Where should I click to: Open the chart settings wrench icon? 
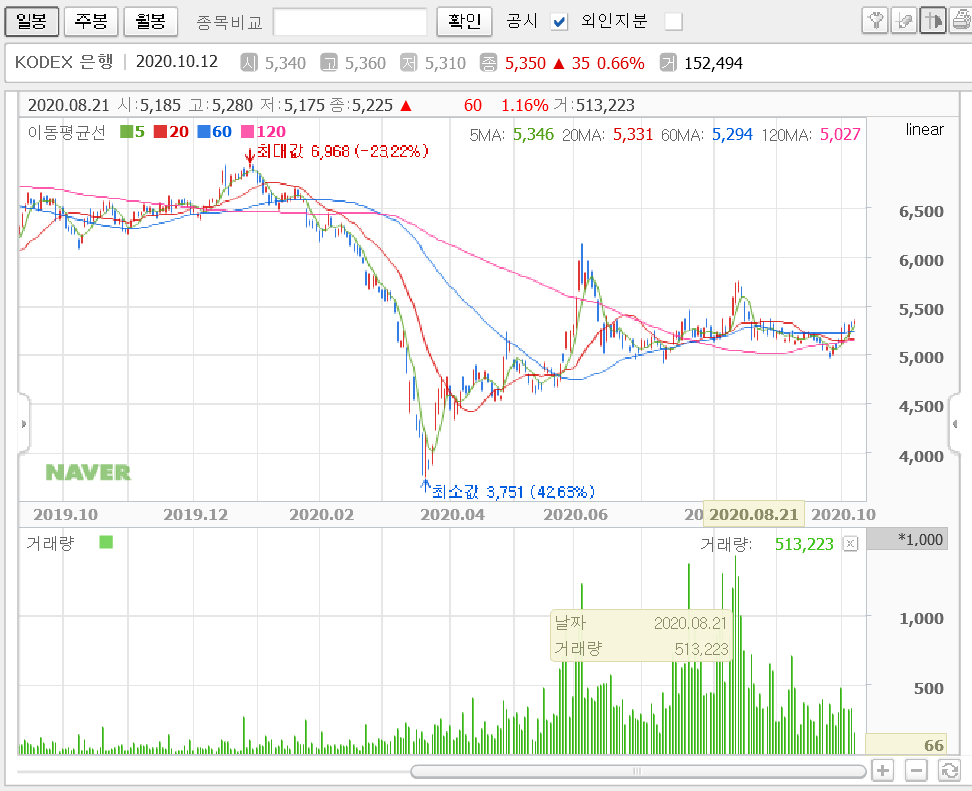click(x=875, y=21)
